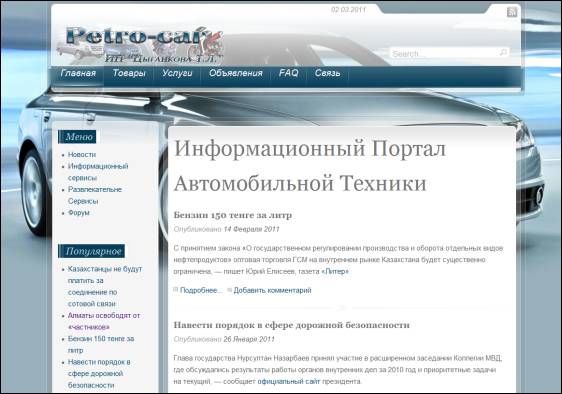The height and width of the screenshot is (394, 562).
Task: Open the Форум sidebar link
Action: [79, 213]
